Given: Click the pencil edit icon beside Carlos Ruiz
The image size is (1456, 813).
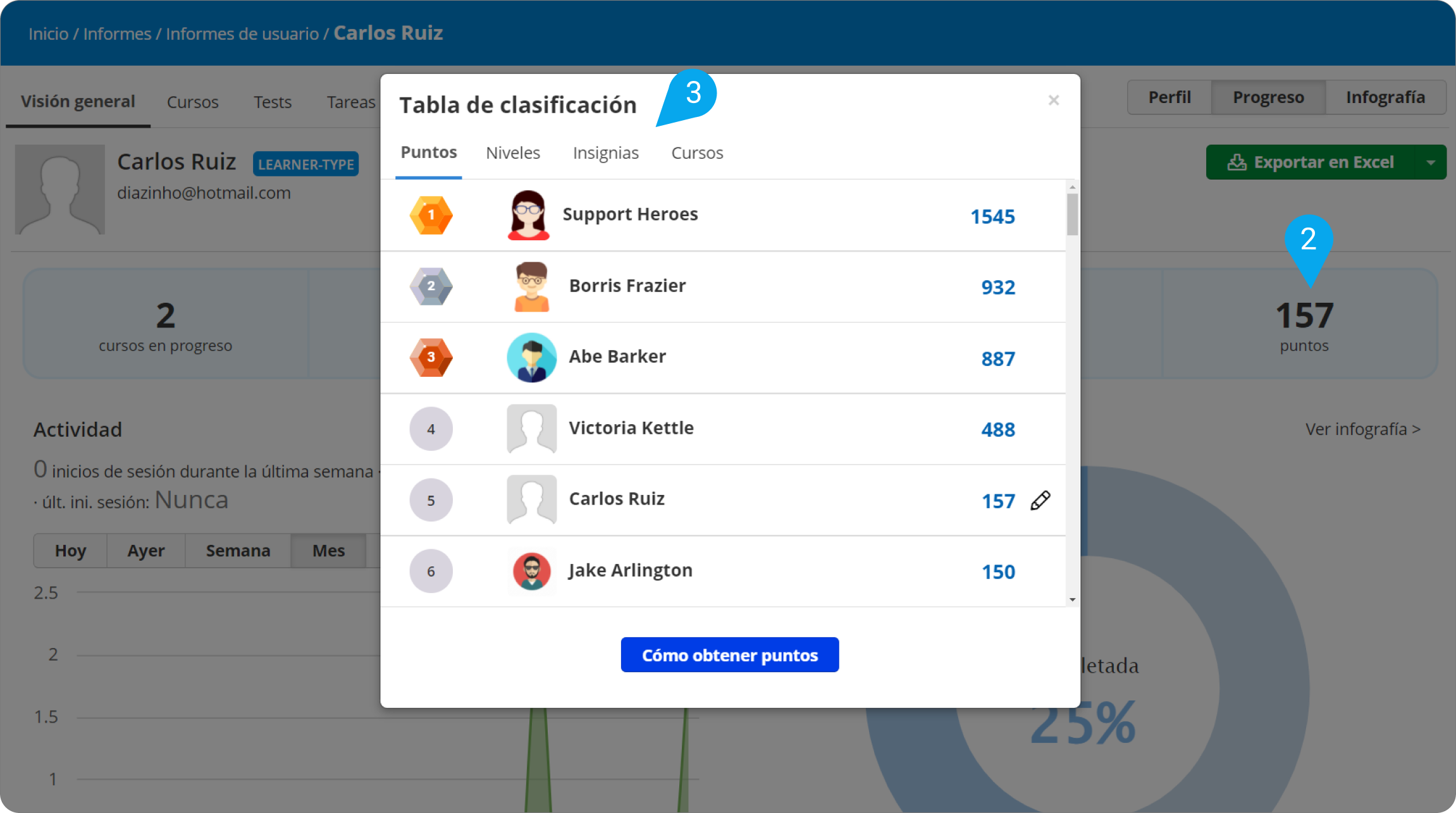Looking at the screenshot, I should pyautogui.click(x=1040, y=500).
